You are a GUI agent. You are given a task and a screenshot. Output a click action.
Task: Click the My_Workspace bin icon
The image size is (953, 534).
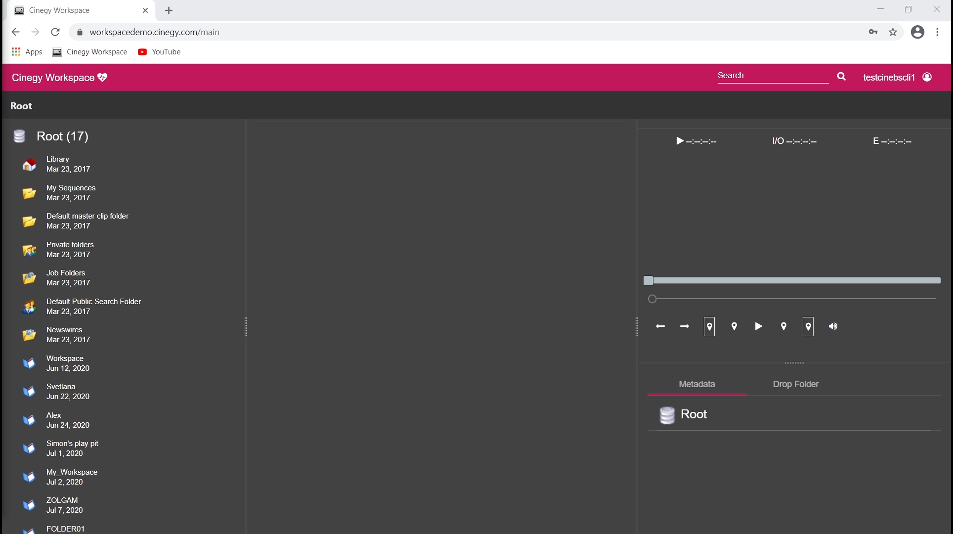(x=29, y=477)
